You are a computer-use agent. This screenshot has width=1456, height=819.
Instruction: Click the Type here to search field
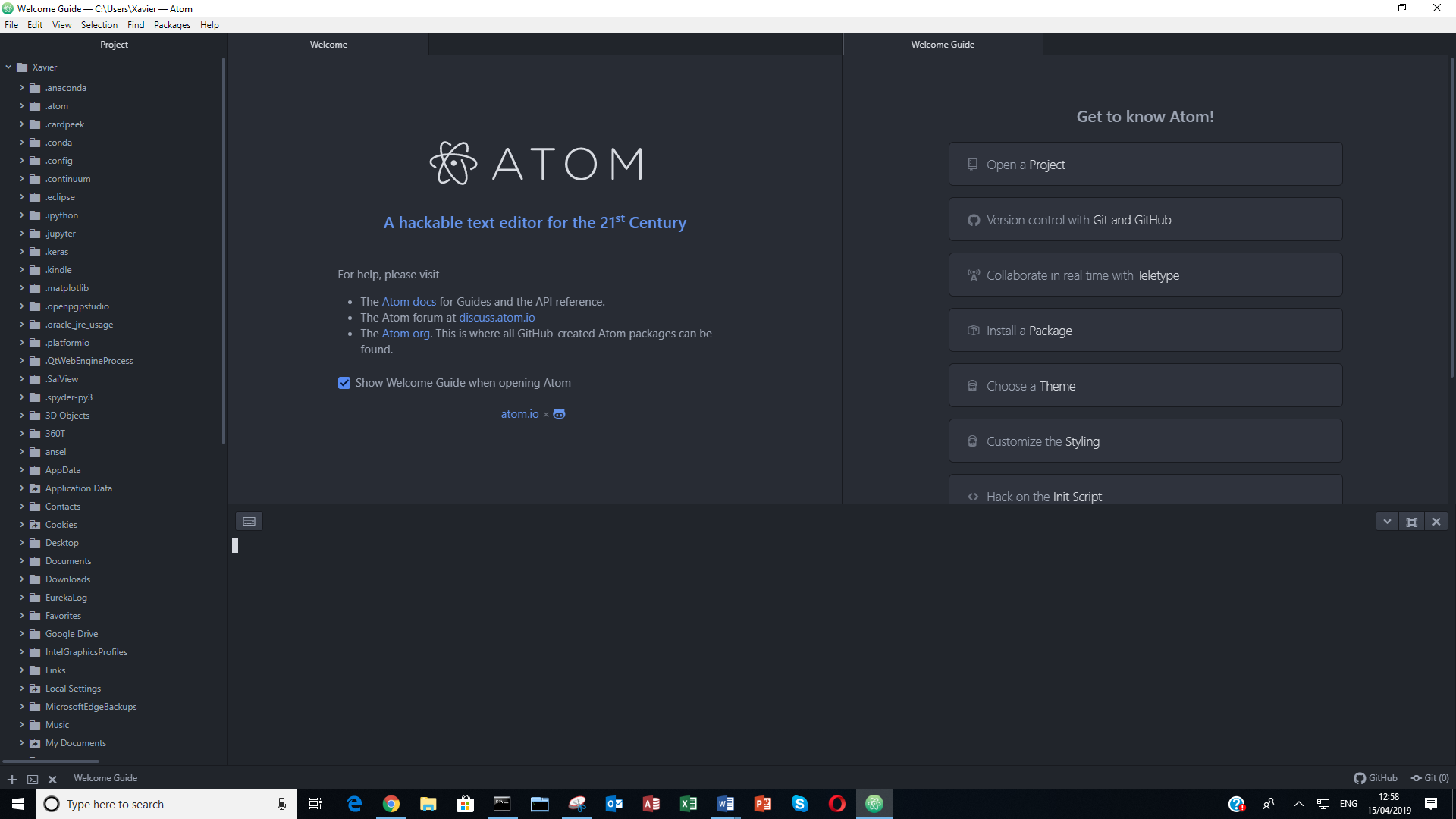coord(152,804)
